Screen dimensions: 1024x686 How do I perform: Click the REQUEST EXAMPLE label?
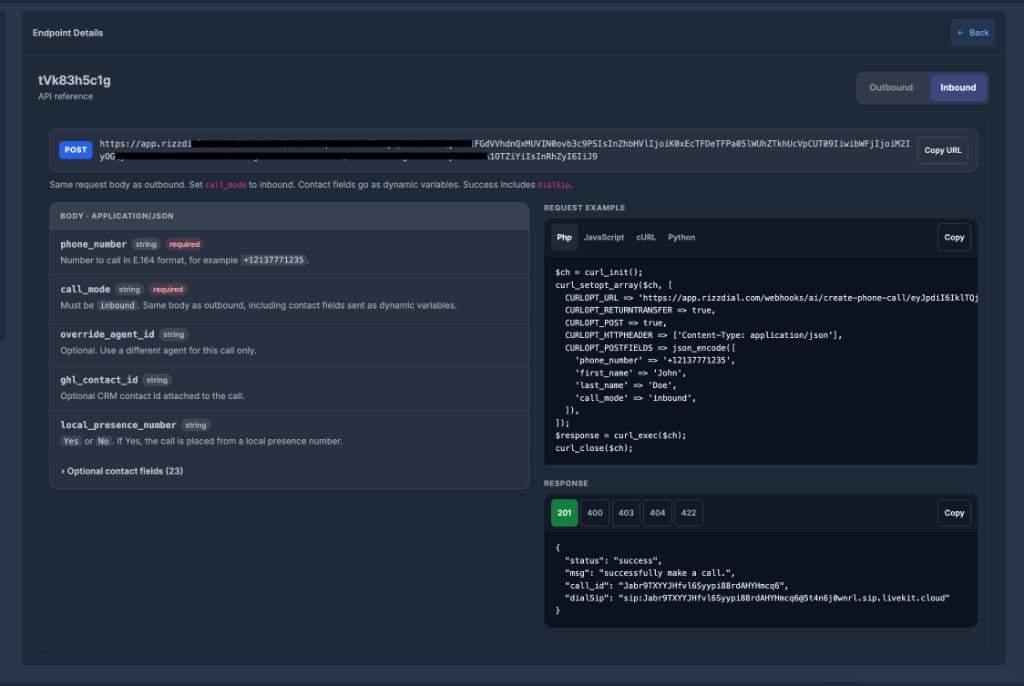(x=584, y=208)
